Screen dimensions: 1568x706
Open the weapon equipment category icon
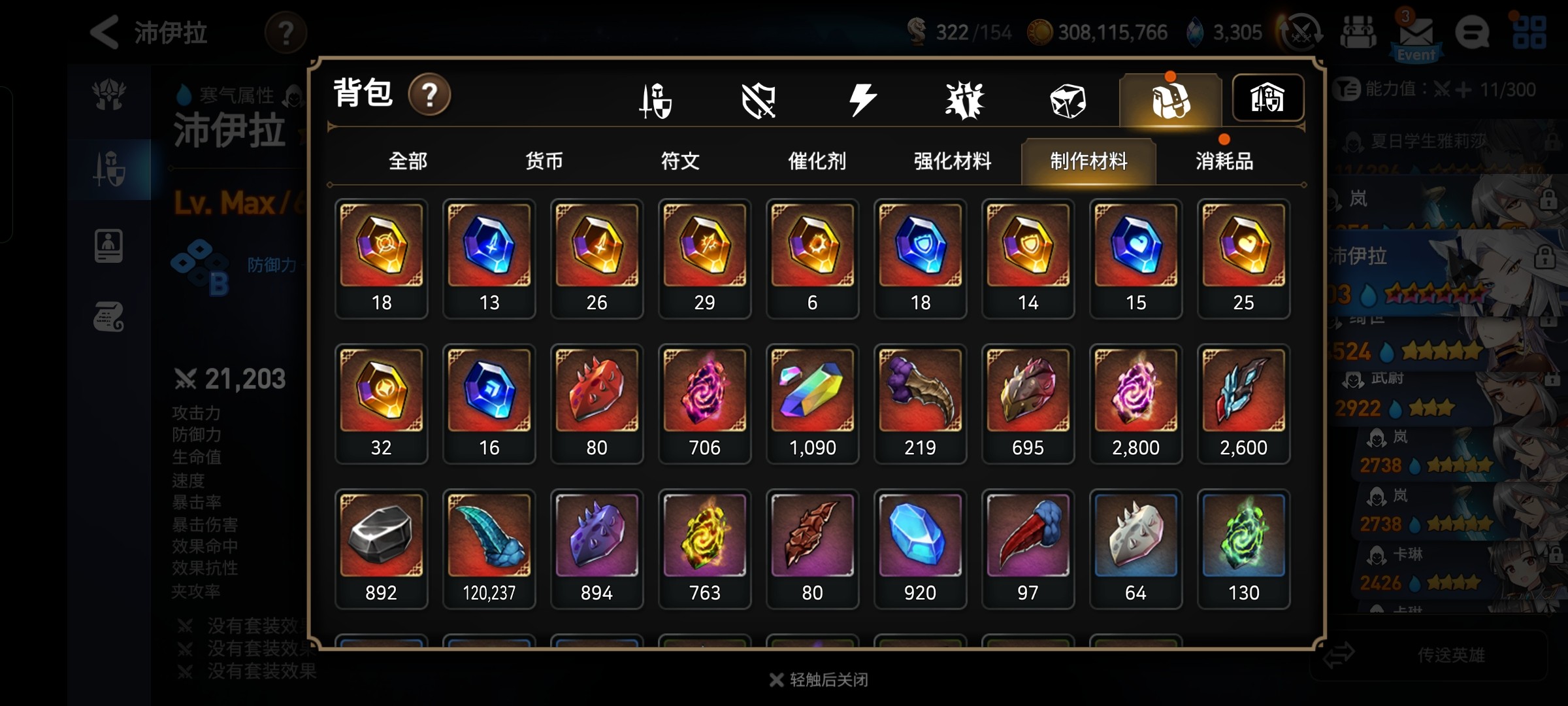tap(655, 101)
